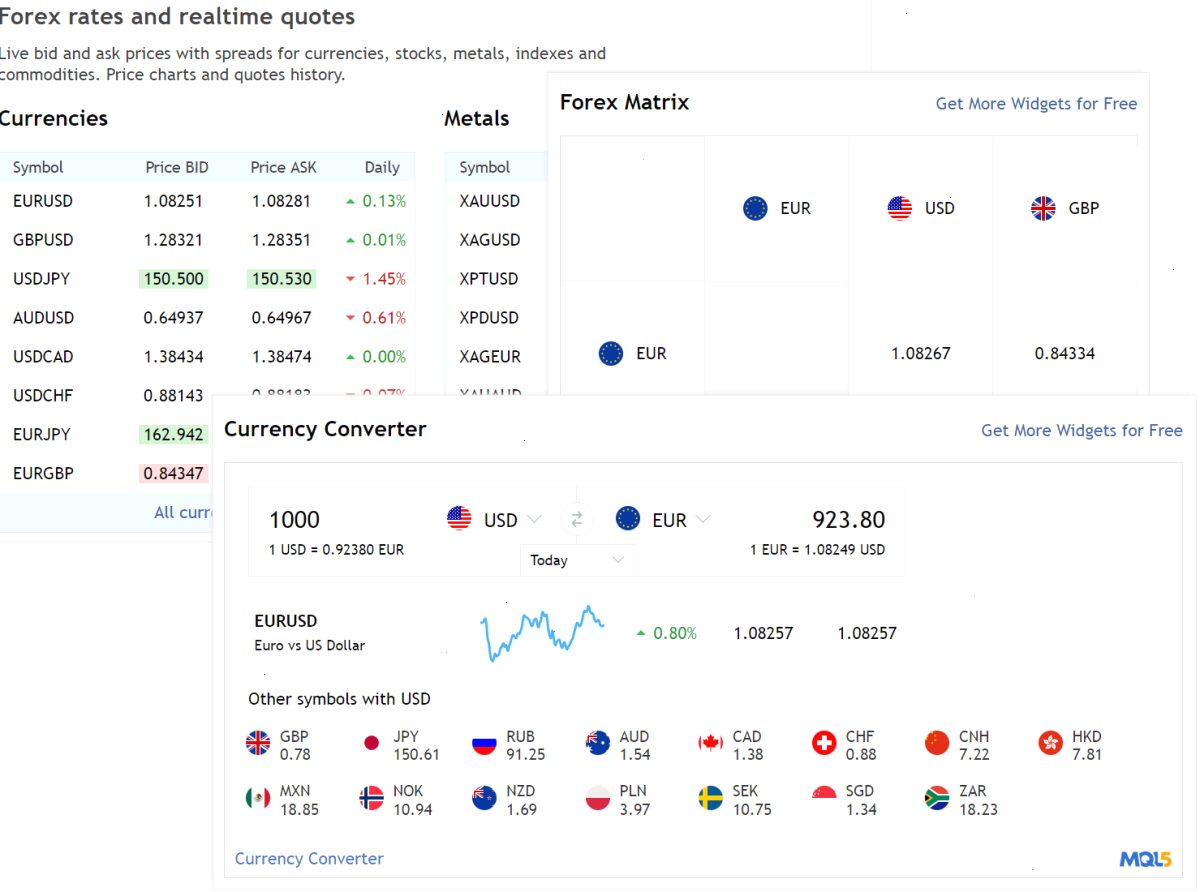Screen dimensions: 1200x892
Task: Click the swap currencies arrows icon
Action: click(x=577, y=519)
